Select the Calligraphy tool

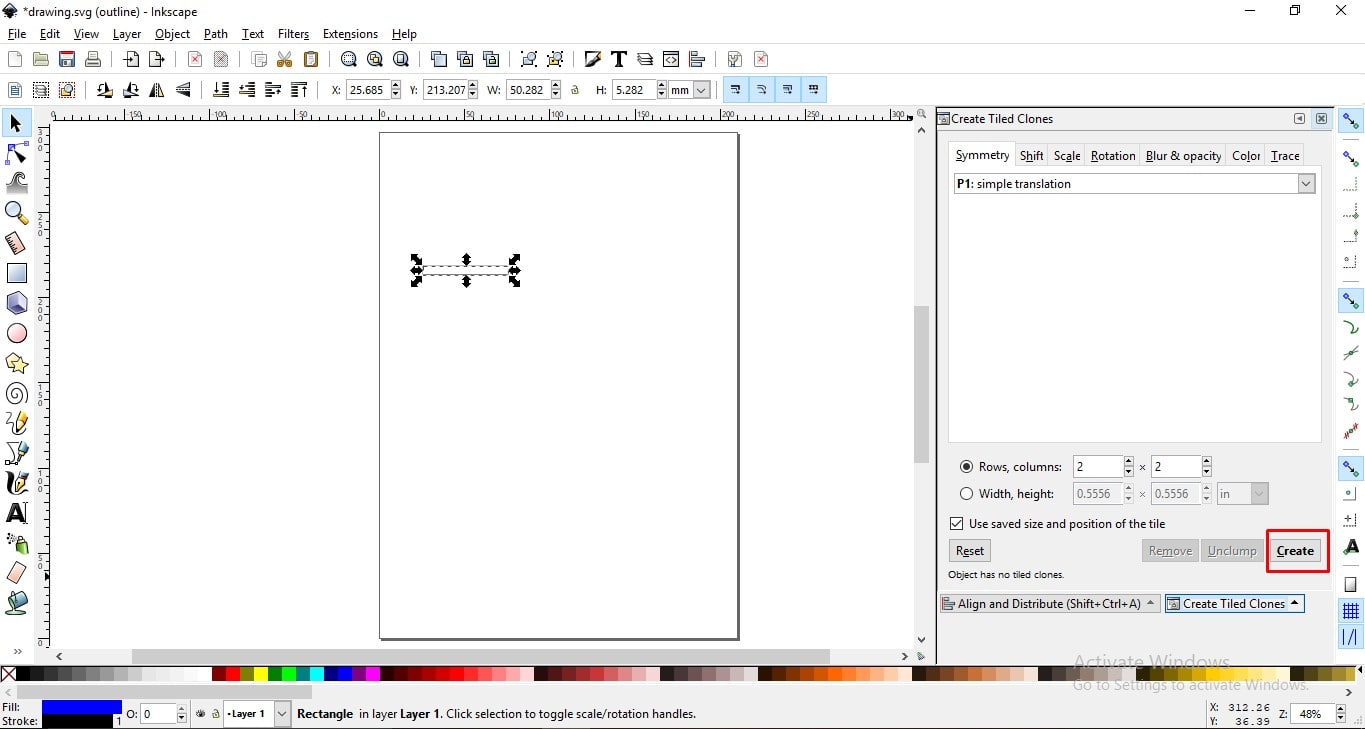click(x=16, y=483)
